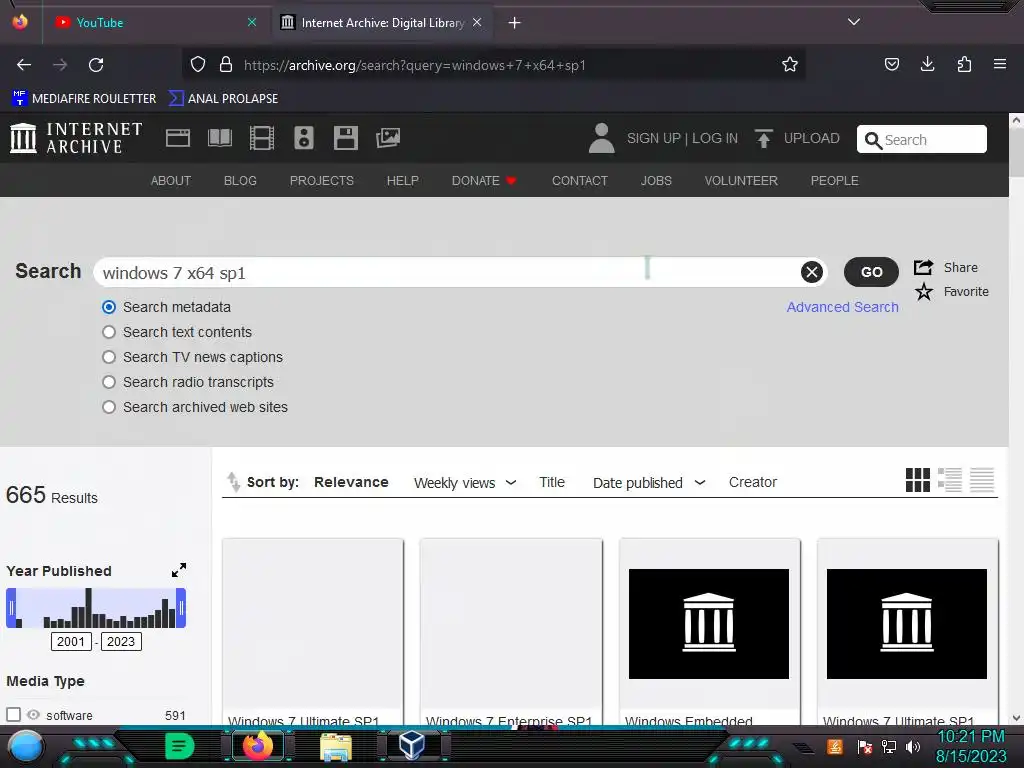The height and width of the screenshot is (768, 1024).
Task: Click the GO search button
Action: point(871,272)
